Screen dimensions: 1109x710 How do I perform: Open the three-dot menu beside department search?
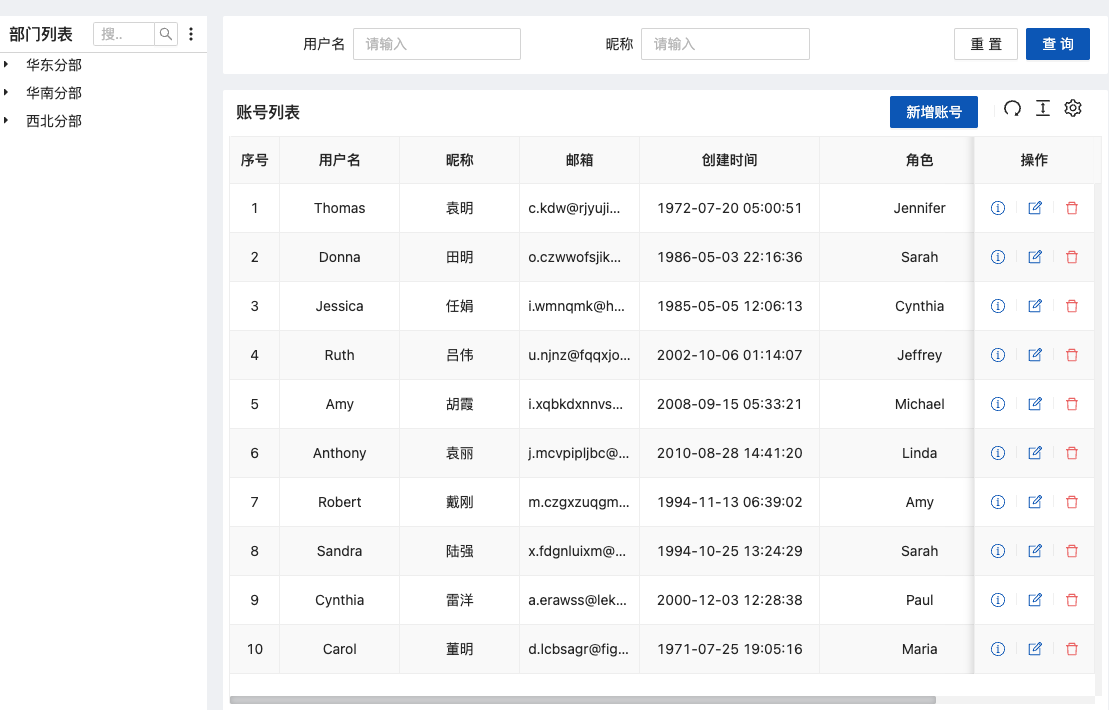pos(191,35)
